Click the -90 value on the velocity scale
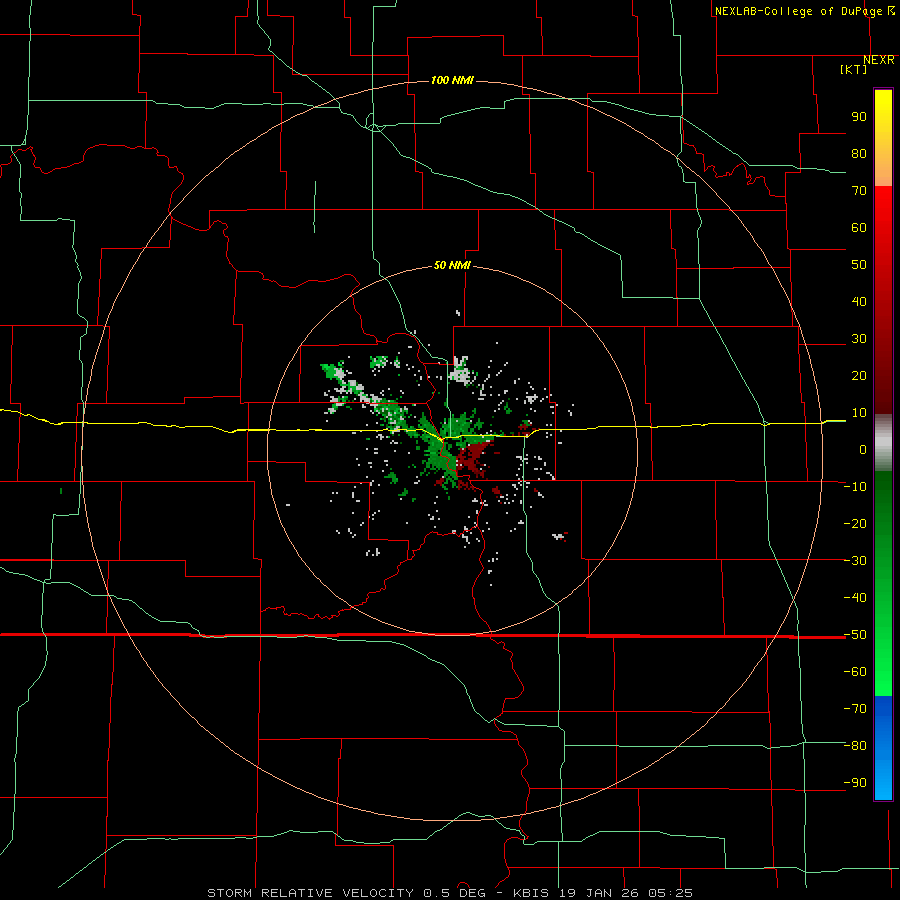Image resolution: width=900 pixels, height=900 pixels. click(x=855, y=783)
